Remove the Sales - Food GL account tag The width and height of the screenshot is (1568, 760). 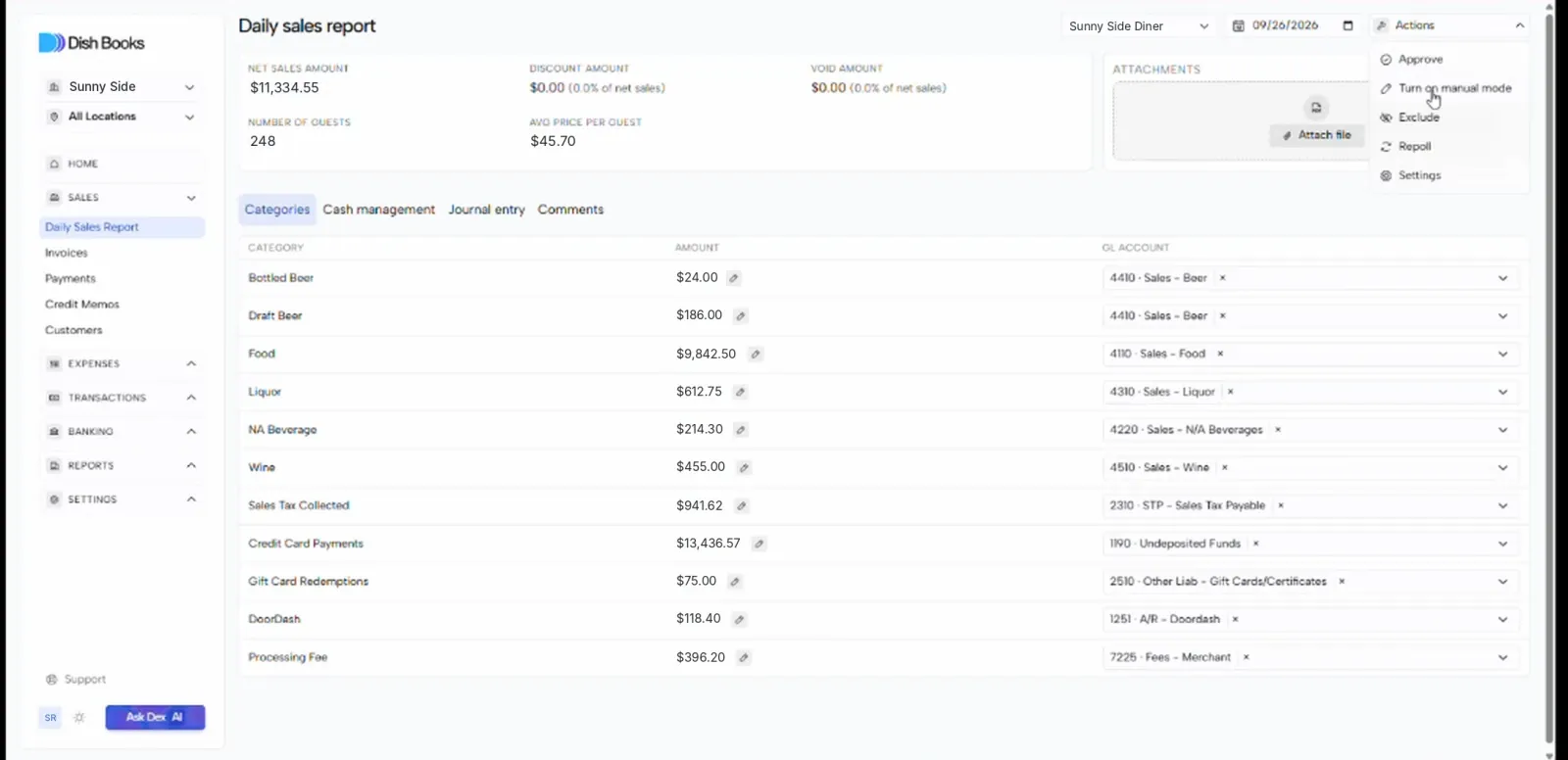pos(1220,354)
